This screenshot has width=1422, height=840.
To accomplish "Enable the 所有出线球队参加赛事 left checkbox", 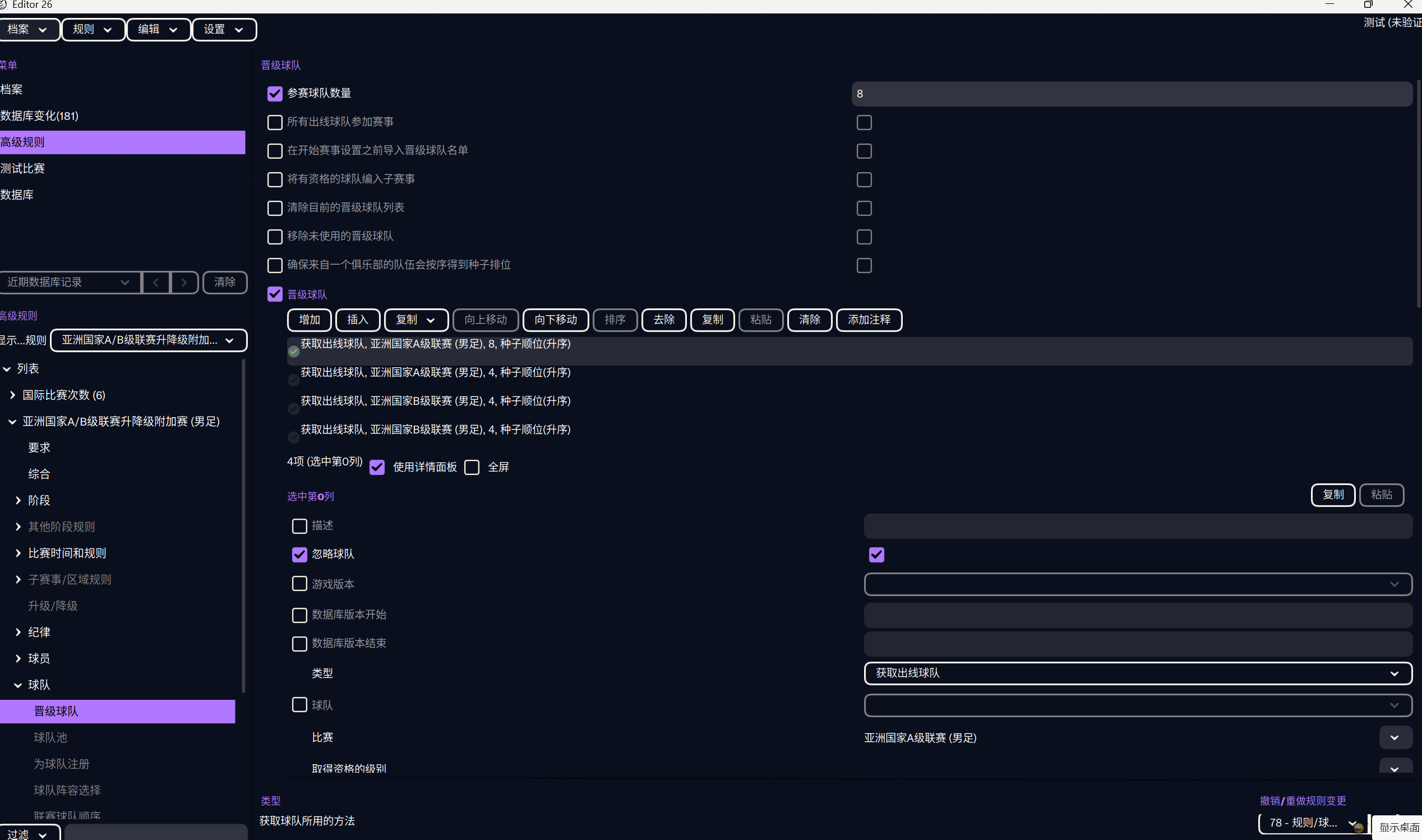I will [275, 122].
